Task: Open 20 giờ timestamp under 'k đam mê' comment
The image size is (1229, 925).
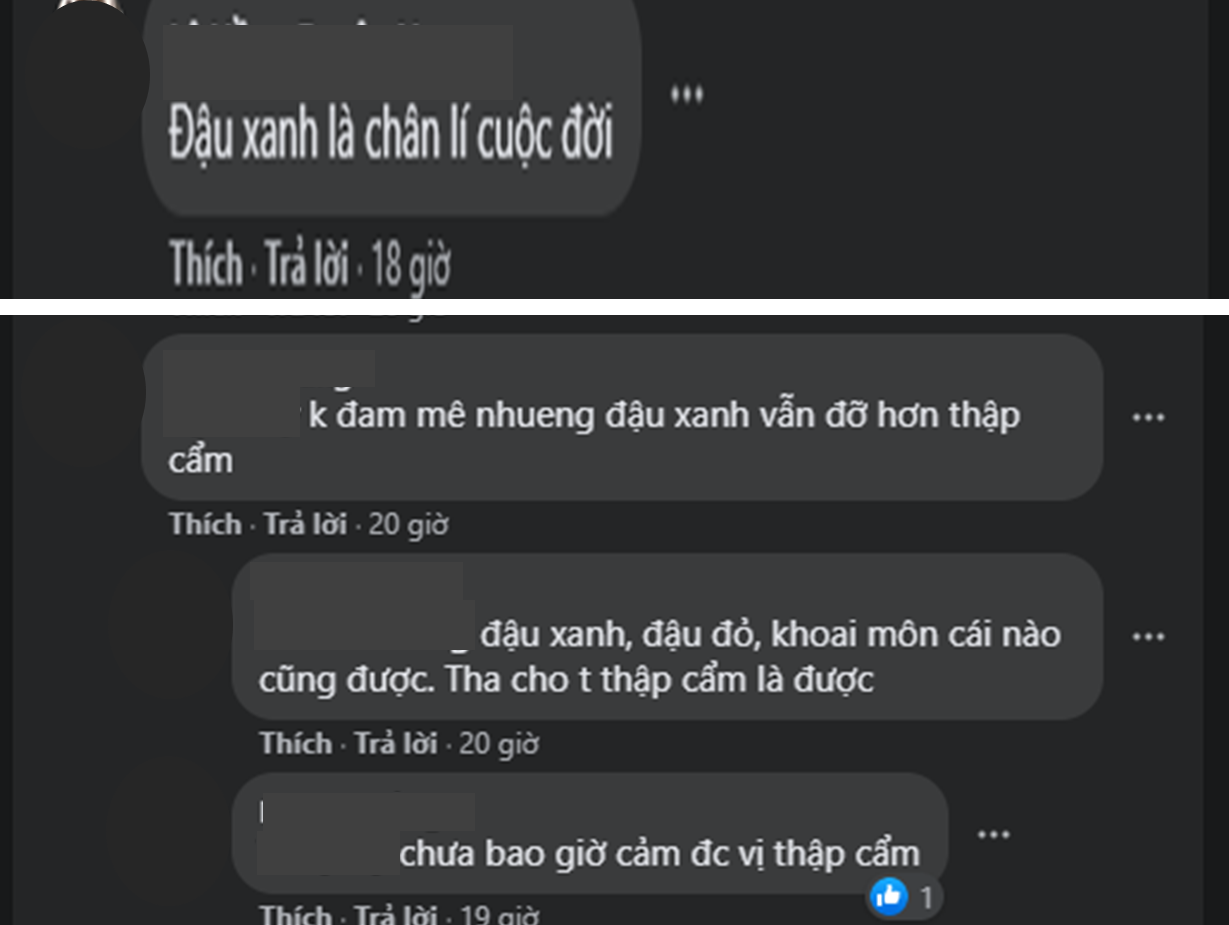Action: click(x=408, y=525)
